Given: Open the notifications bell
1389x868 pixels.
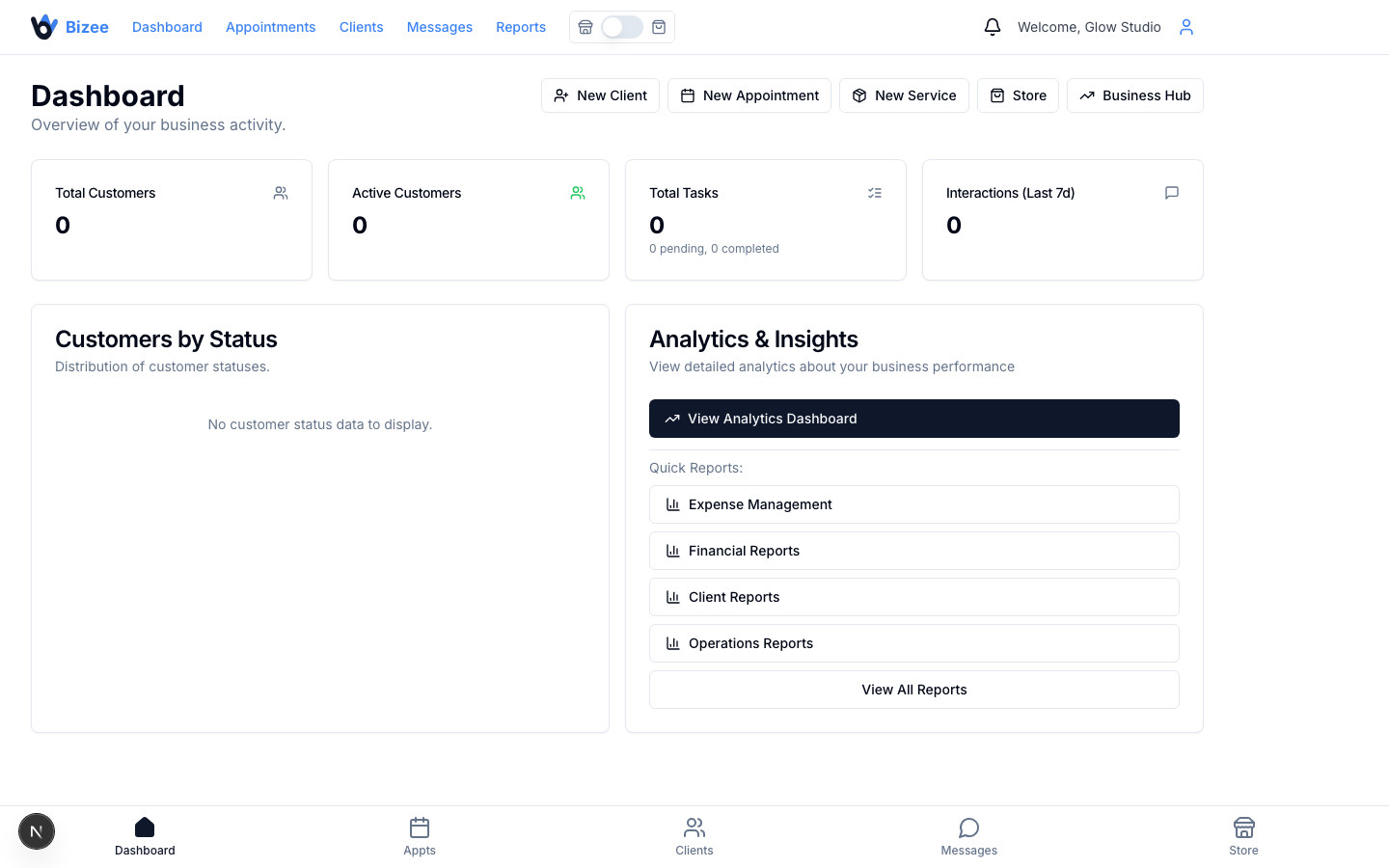Looking at the screenshot, I should pos(993,27).
